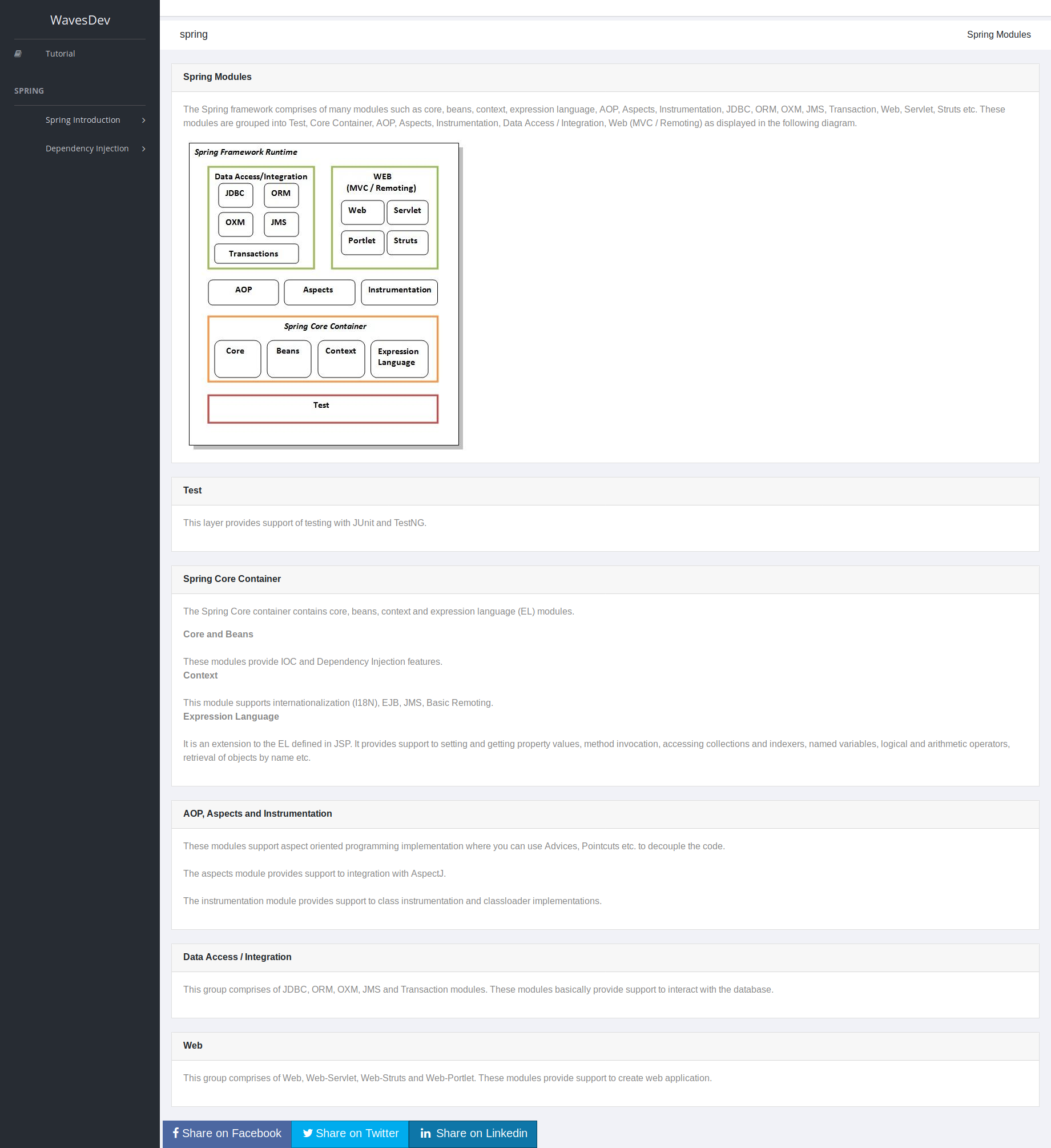Click the LinkedIn logo icon
Image resolution: width=1051 pixels, height=1148 pixels.
(426, 1133)
